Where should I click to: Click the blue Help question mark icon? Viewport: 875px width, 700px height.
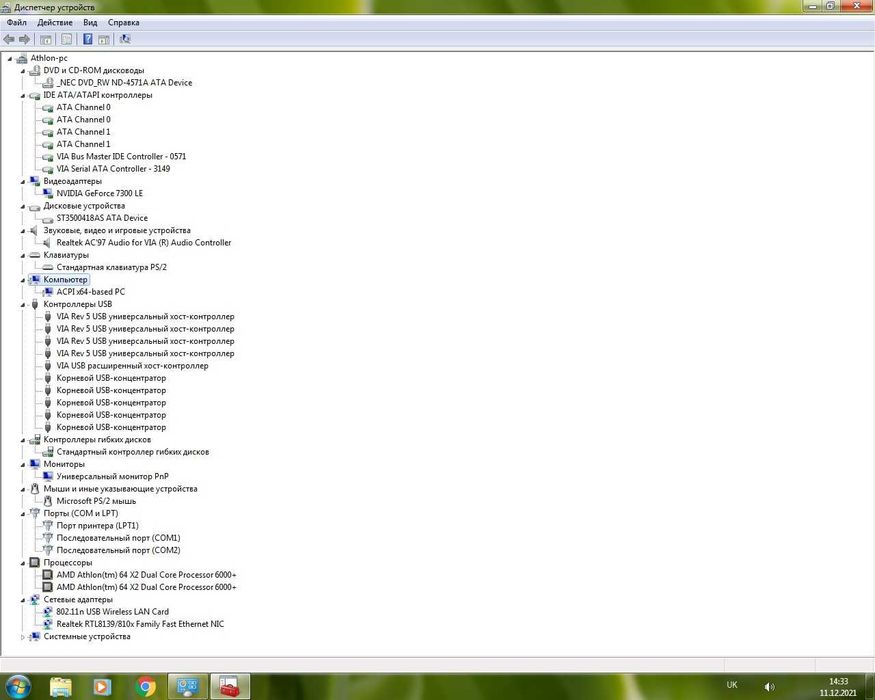(88, 39)
